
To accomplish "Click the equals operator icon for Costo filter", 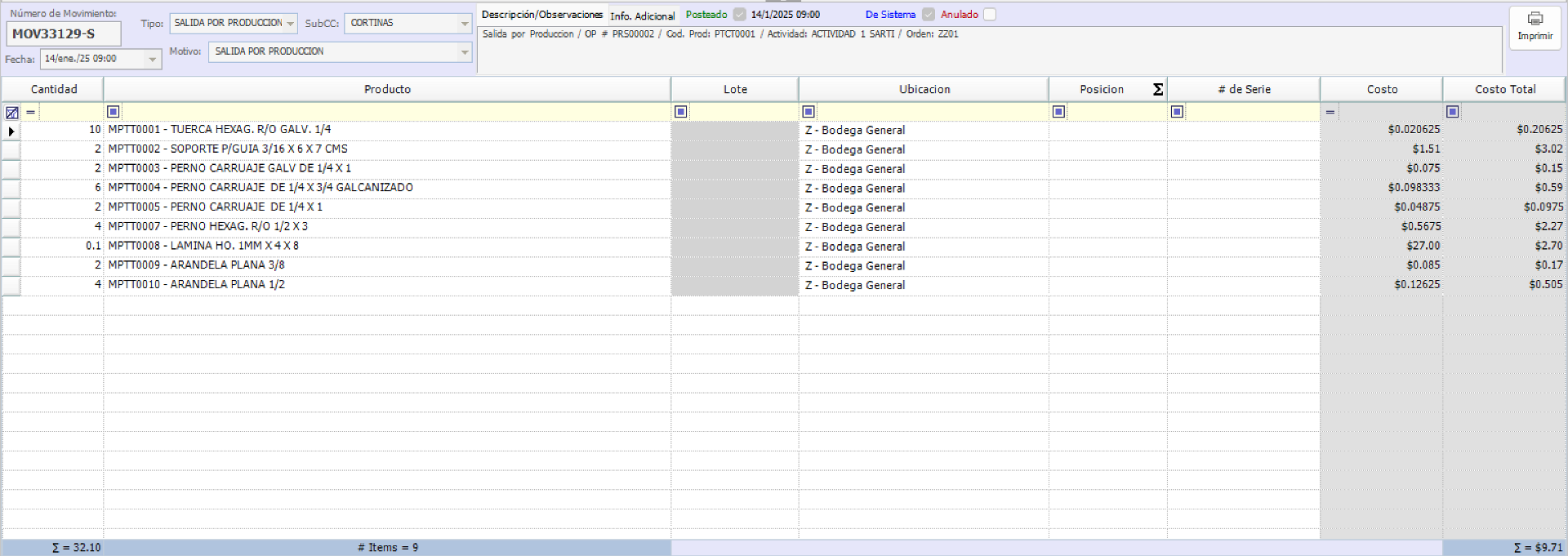I will 1330,112.
